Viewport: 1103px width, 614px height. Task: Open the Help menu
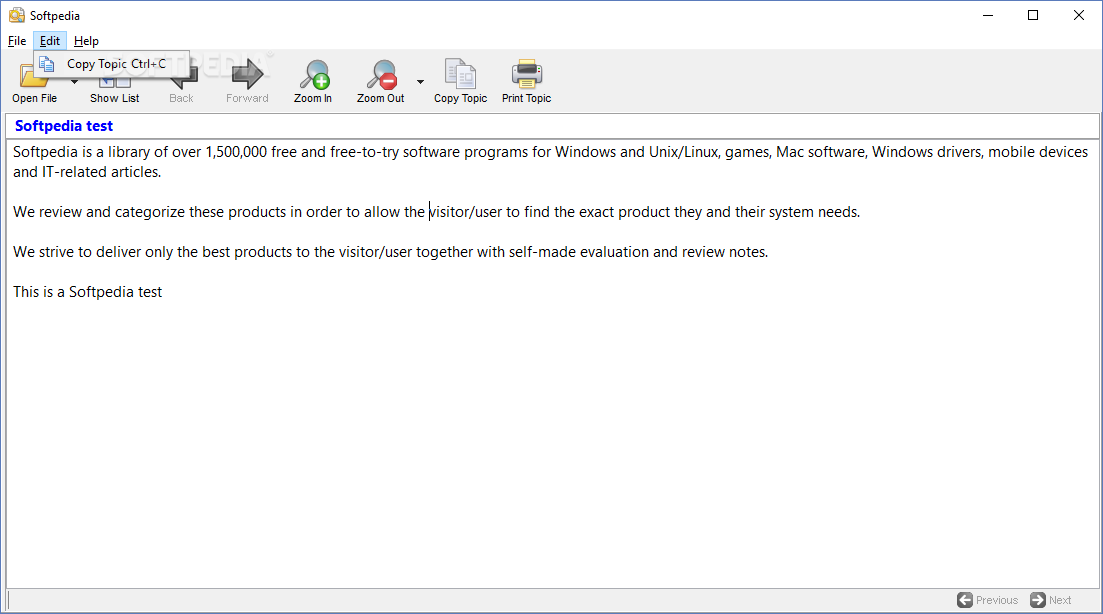click(x=86, y=41)
